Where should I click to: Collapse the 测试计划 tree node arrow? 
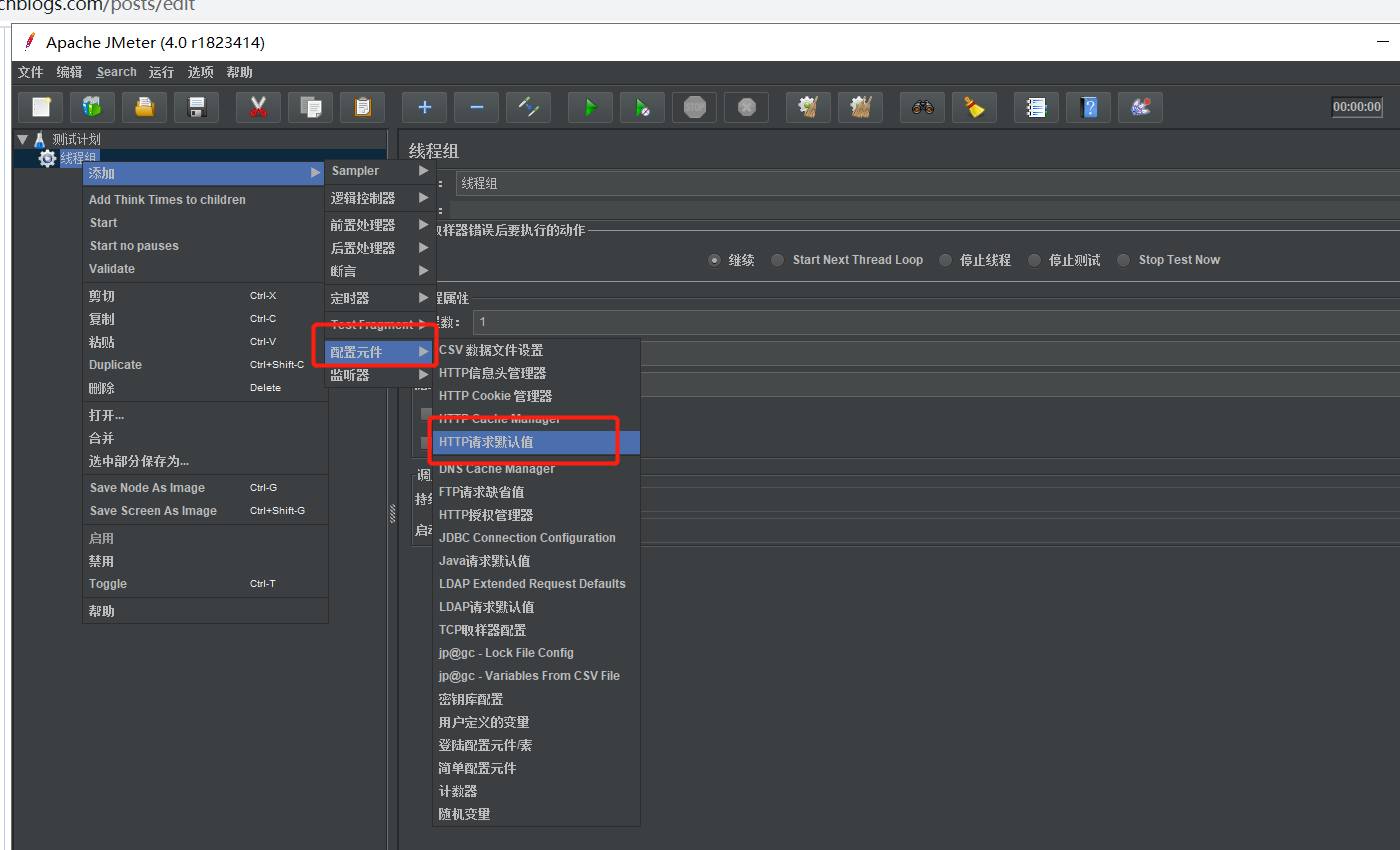[22, 140]
